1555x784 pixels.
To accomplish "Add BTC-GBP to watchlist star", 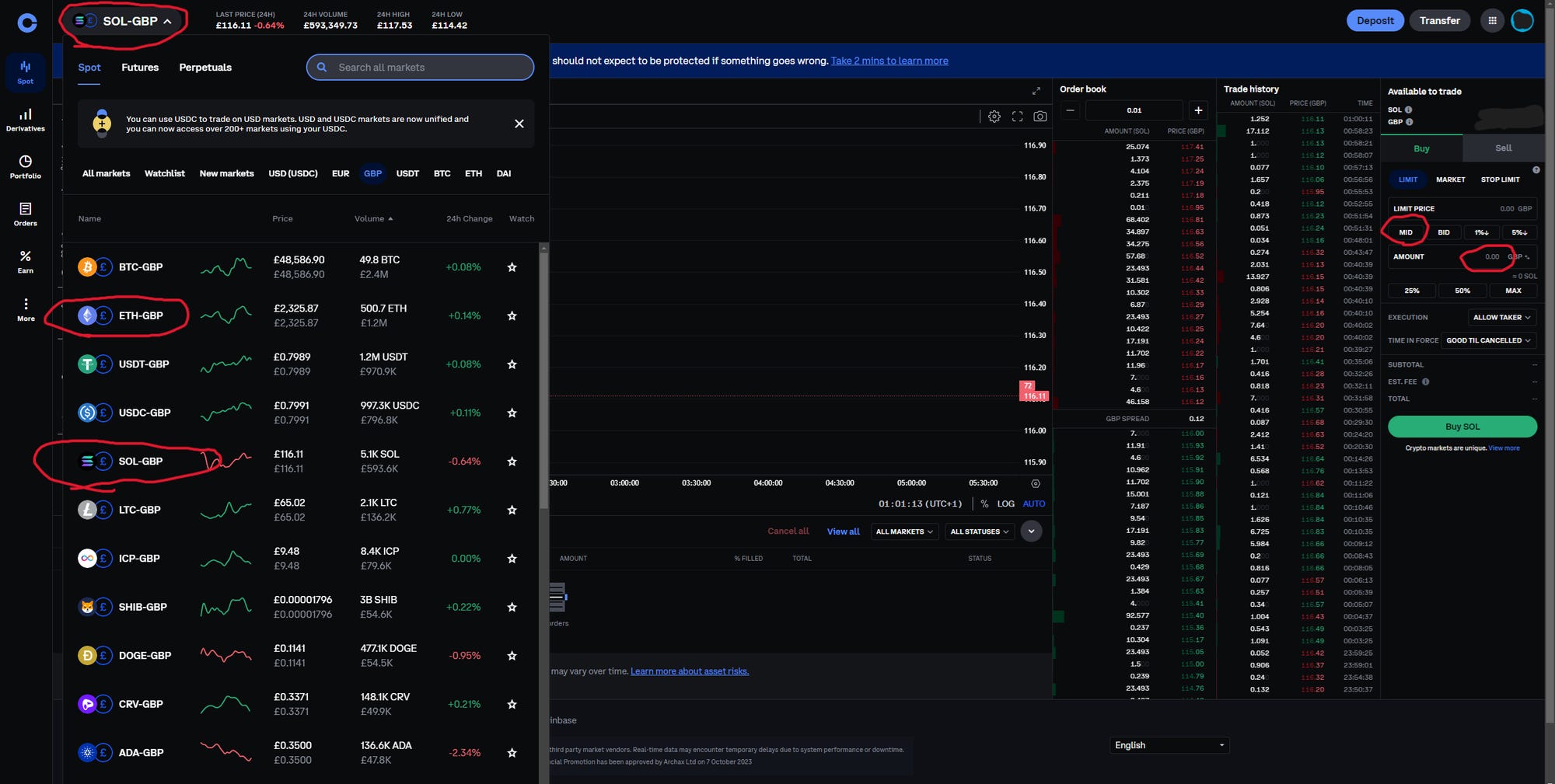I will click(x=512, y=267).
